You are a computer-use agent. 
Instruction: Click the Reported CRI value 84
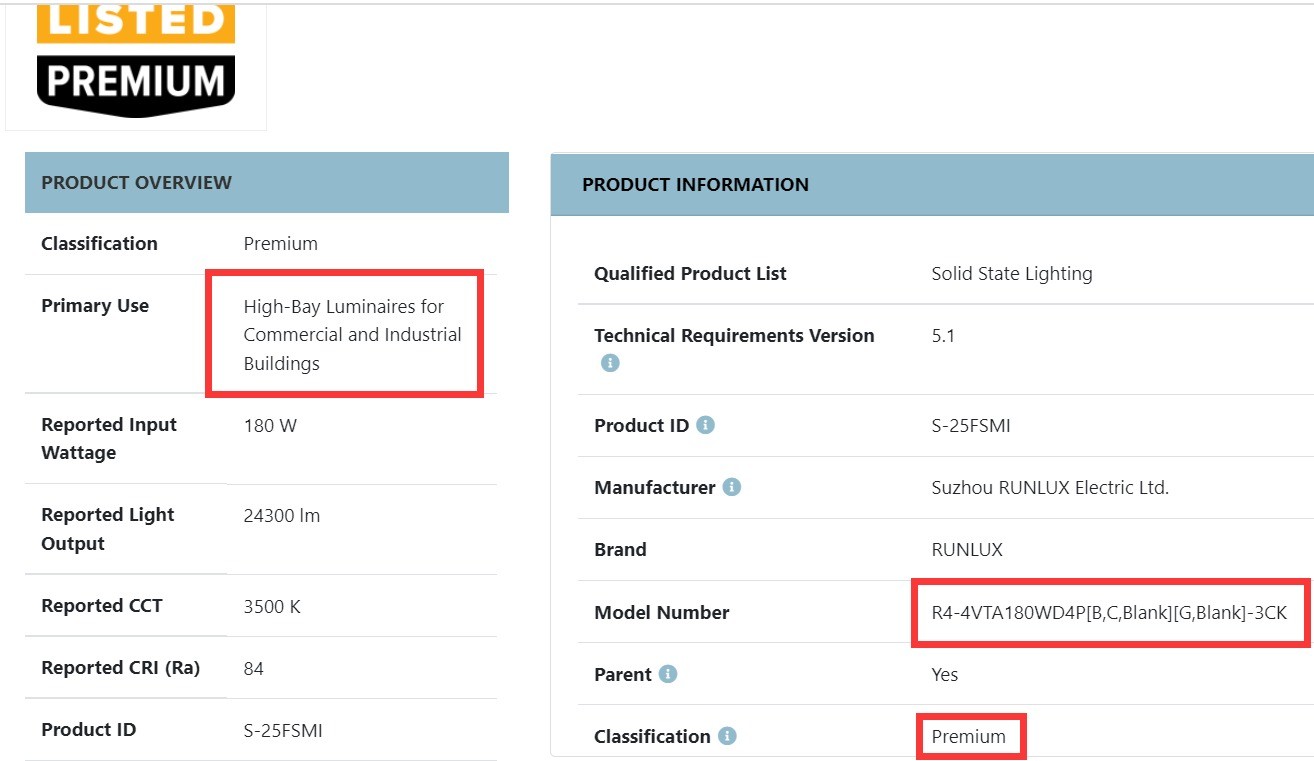pos(253,668)
